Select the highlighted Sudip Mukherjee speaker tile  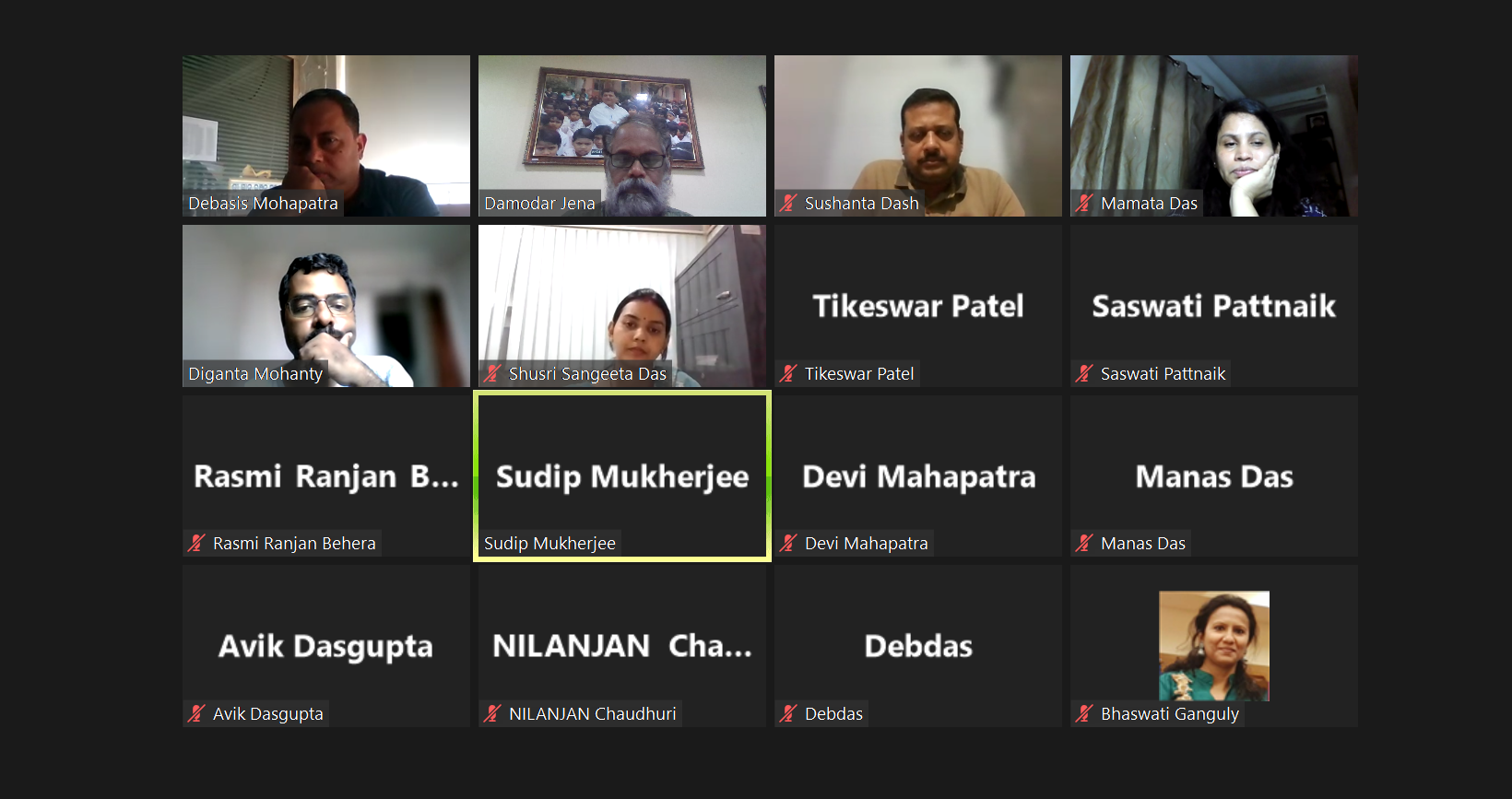[x=622, y=476]
